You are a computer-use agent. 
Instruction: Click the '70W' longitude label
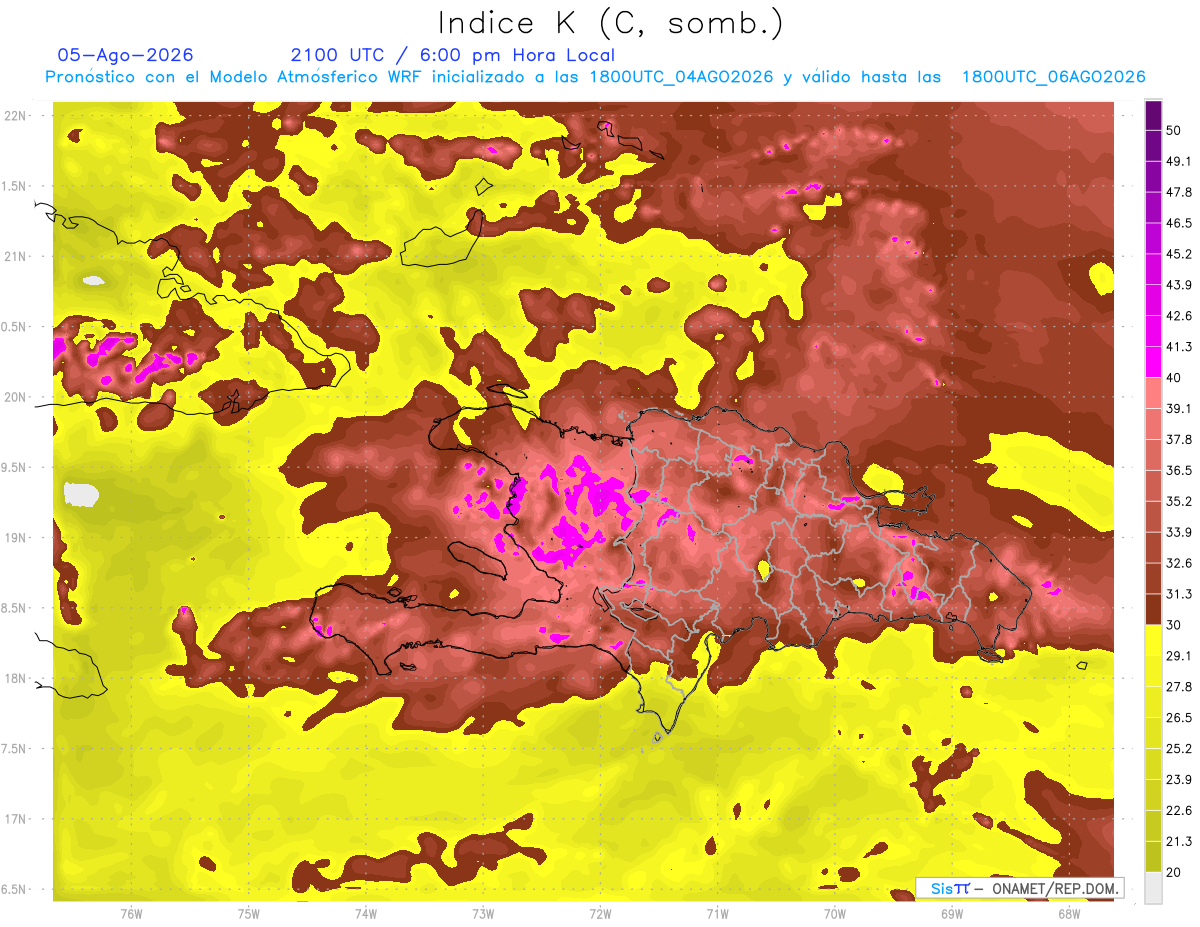835,914
